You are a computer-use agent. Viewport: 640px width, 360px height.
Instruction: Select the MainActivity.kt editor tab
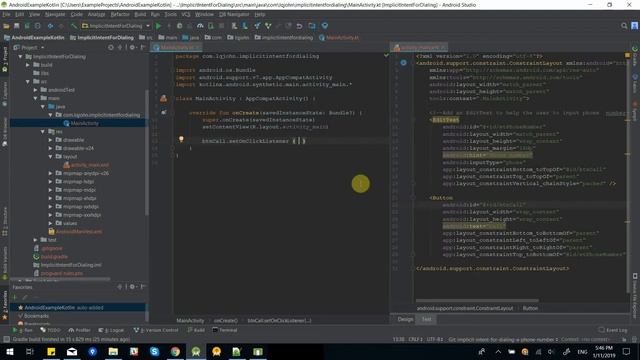click(x=176, y=47)
